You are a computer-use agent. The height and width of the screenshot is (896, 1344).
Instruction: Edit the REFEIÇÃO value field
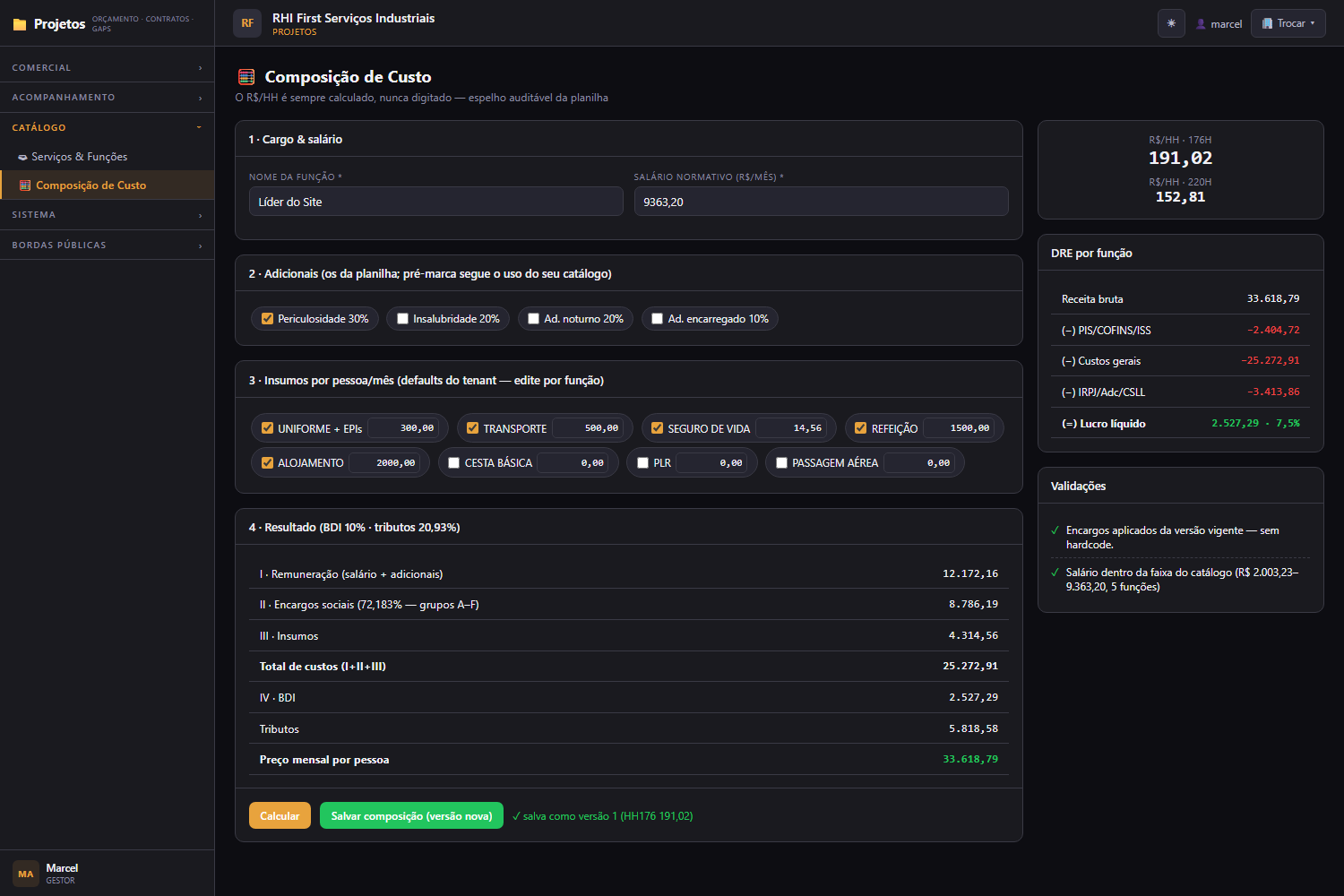tap(961, 428)
